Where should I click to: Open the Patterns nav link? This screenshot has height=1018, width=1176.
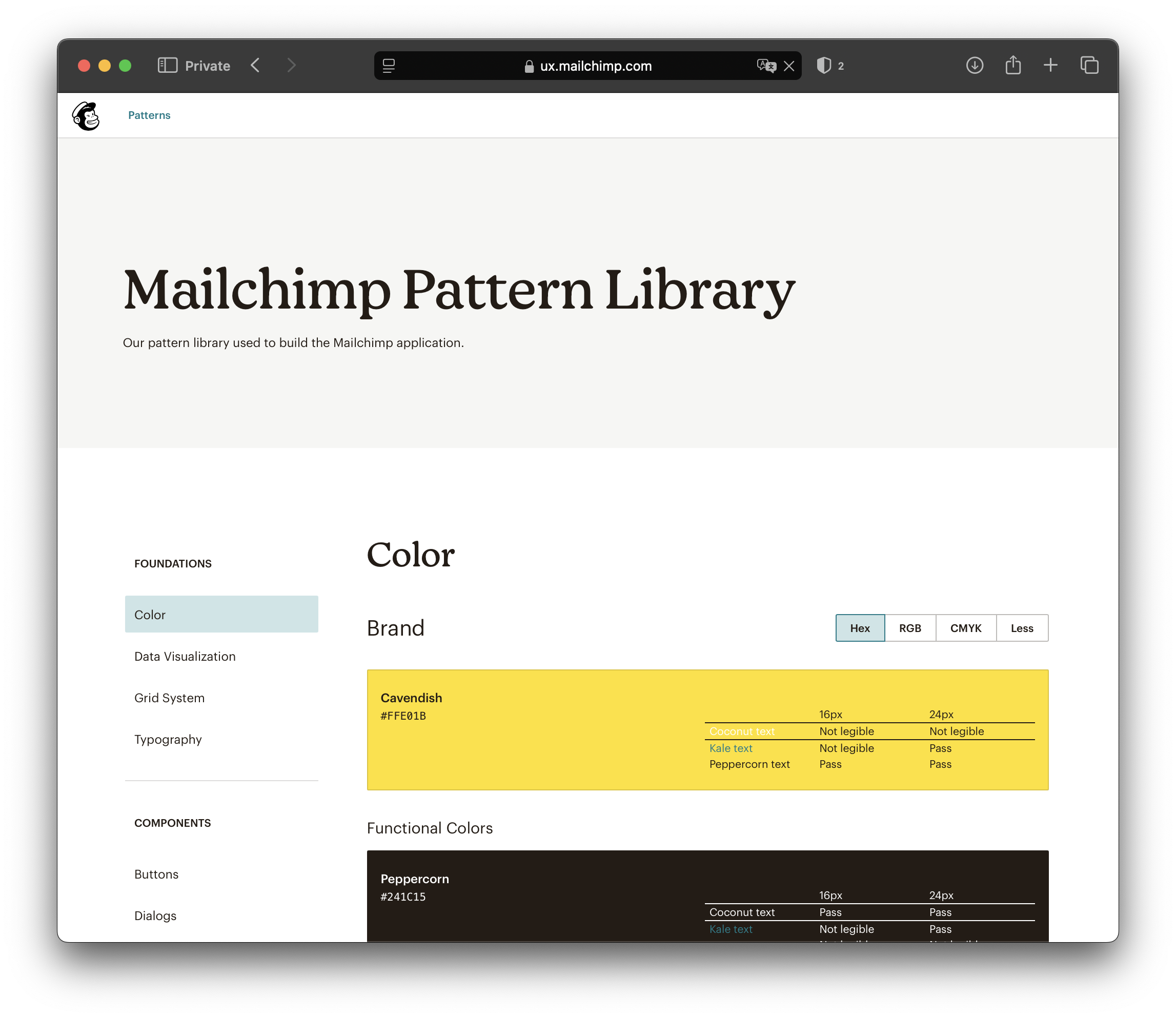point(149,115)
